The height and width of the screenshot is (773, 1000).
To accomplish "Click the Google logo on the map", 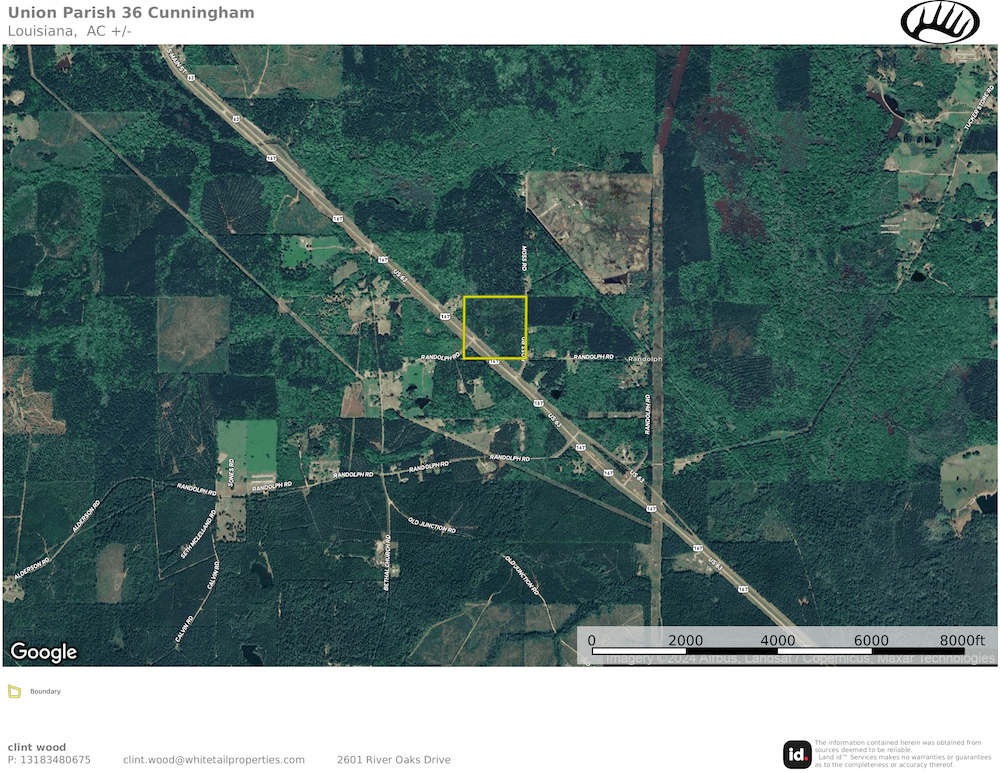I will click(44, 652).
